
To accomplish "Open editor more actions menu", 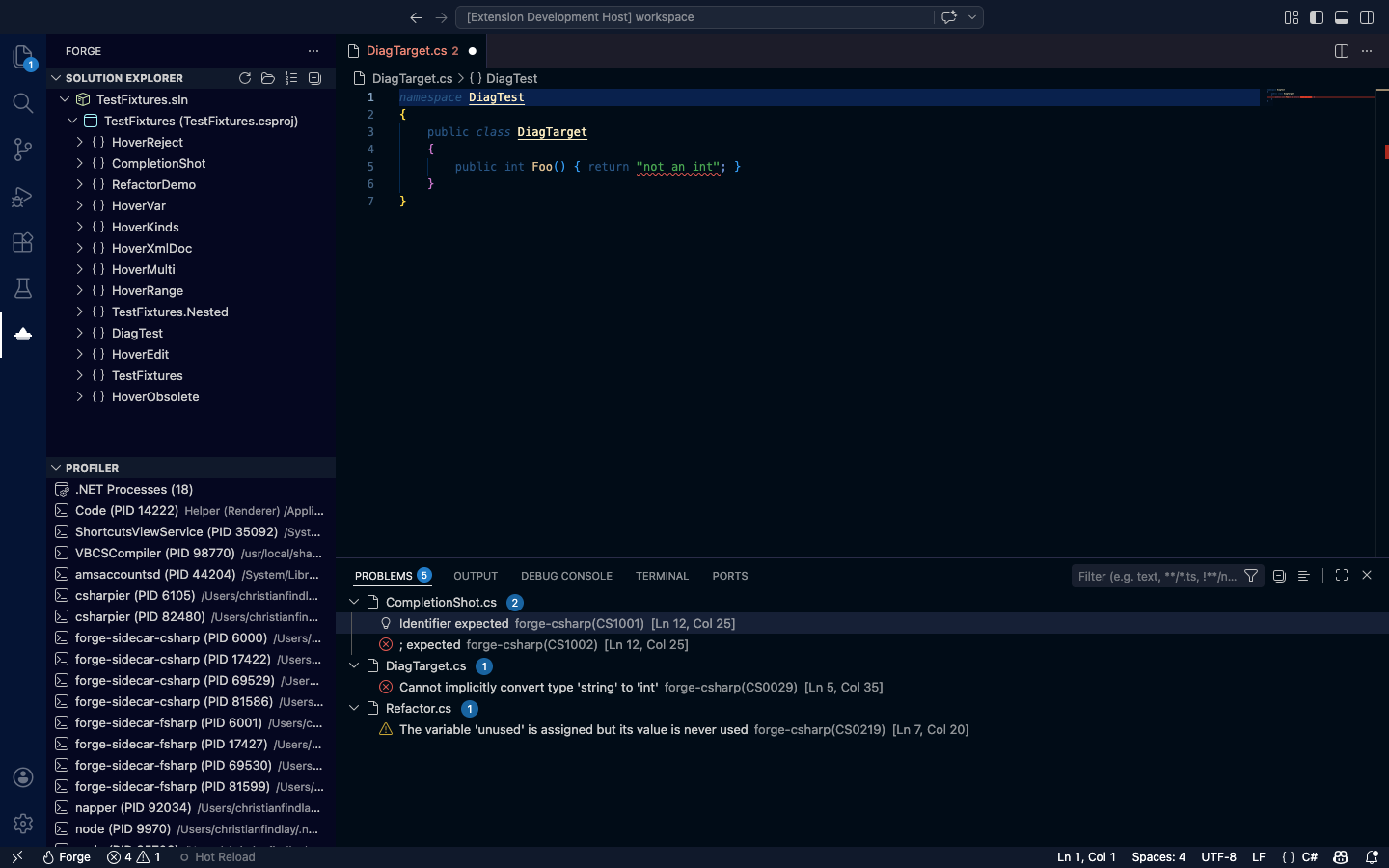I will [1367, 51].
